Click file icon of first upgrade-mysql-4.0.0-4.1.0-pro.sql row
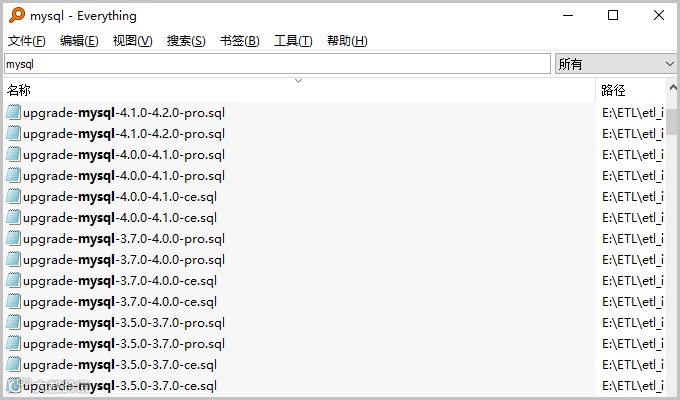680x400 pixels. point(13,154)
